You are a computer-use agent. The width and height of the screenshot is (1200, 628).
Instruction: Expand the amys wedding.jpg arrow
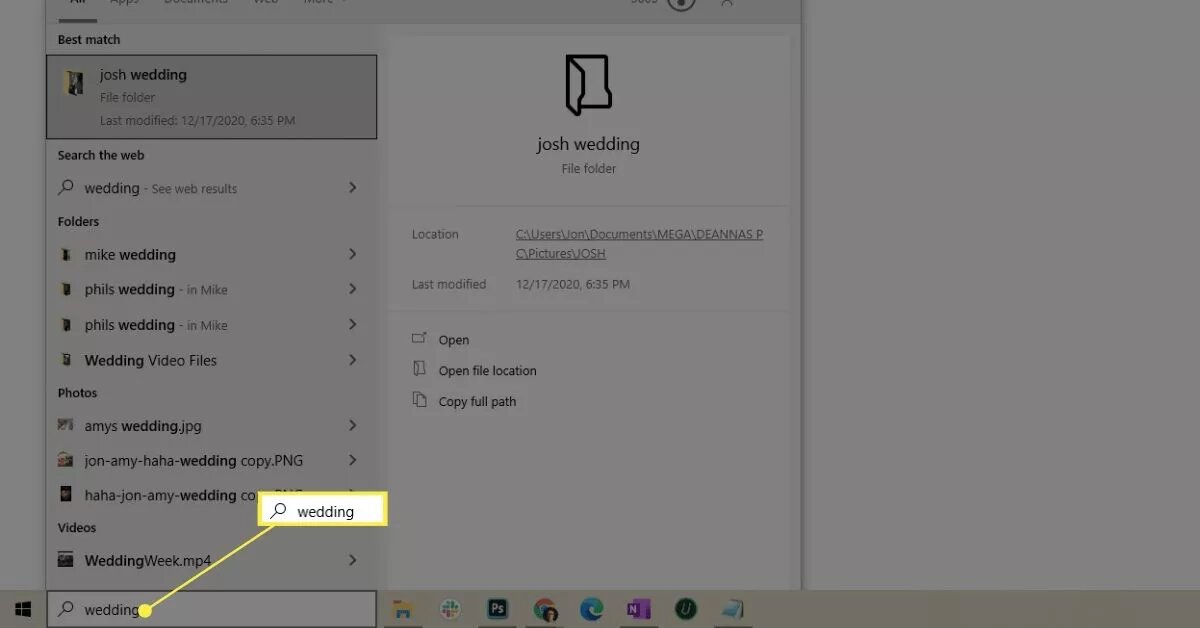click(352, 425)
